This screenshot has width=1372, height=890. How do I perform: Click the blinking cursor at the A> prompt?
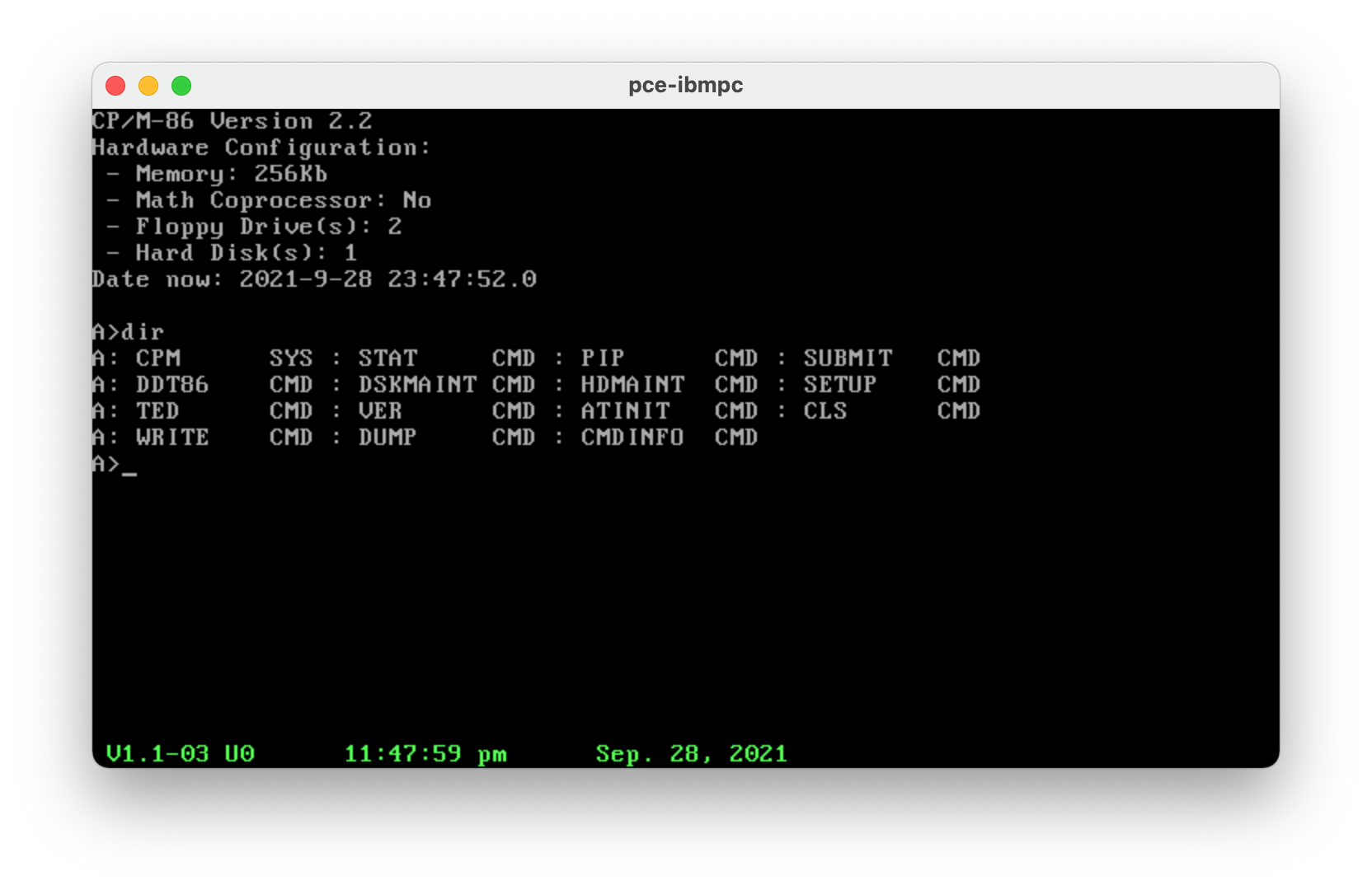point(130,471)
